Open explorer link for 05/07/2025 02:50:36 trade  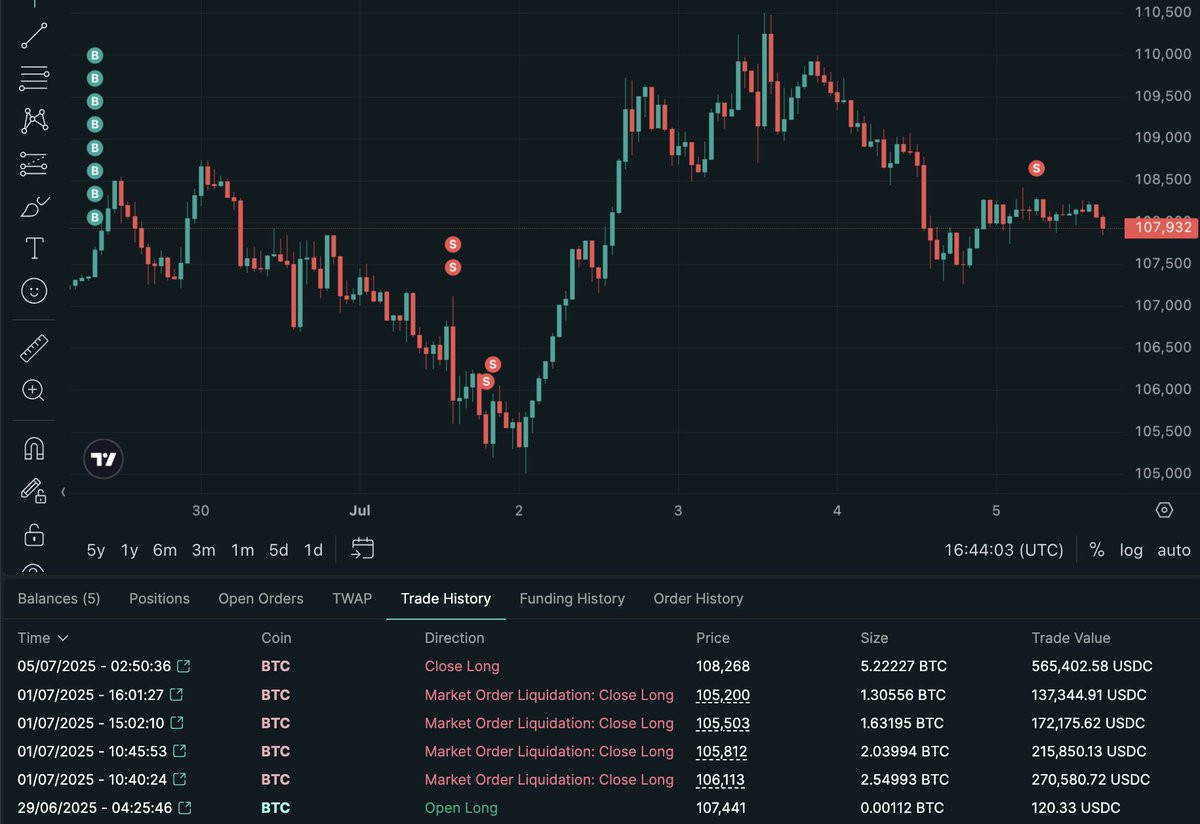(184, 665)
